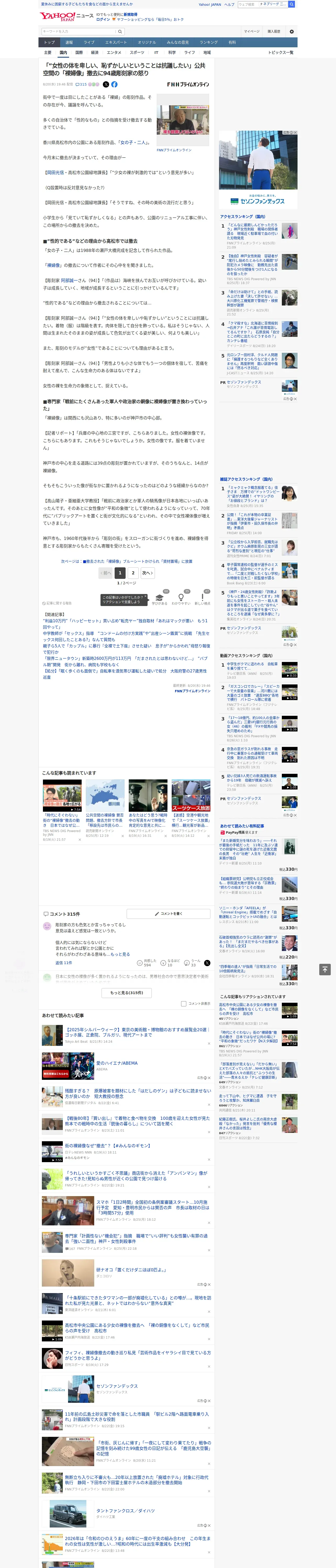The image size is (336, 1568).
Task: Click the keyword input field
Action: pos(79,32)
